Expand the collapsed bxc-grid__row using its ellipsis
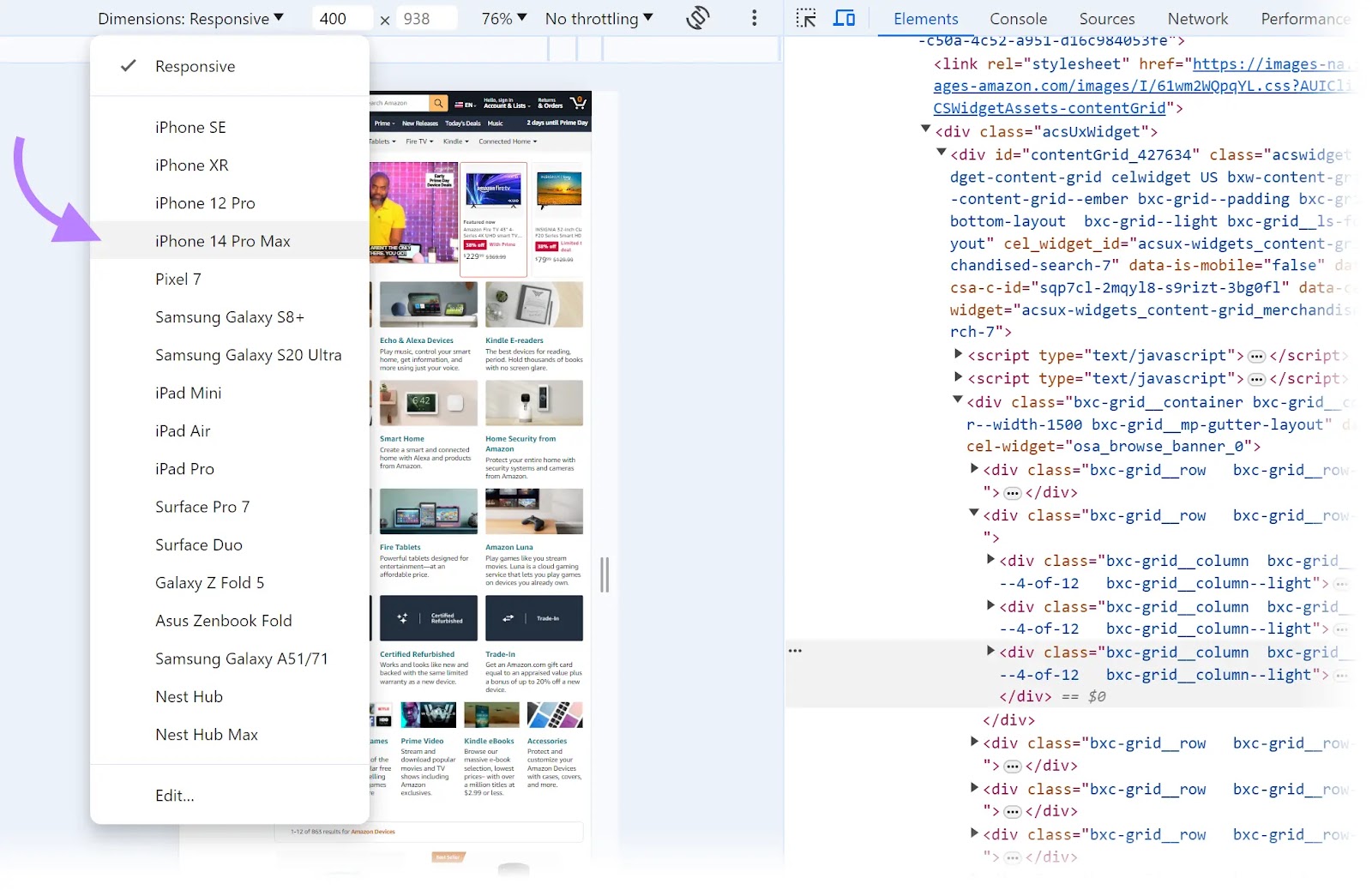1372x890 pixels. click(1012, 492)
